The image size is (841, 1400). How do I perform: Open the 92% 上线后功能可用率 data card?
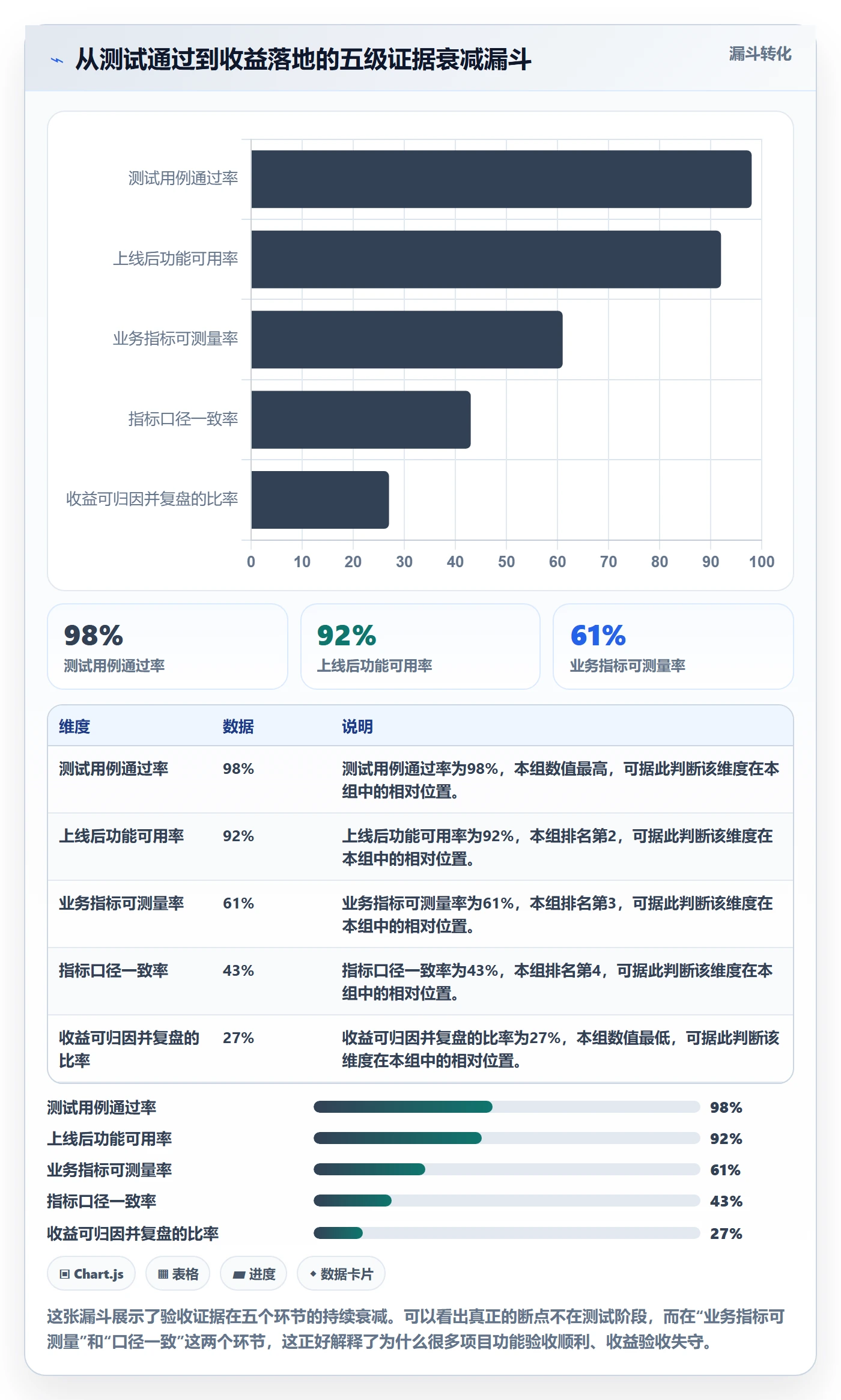[421, 647]
